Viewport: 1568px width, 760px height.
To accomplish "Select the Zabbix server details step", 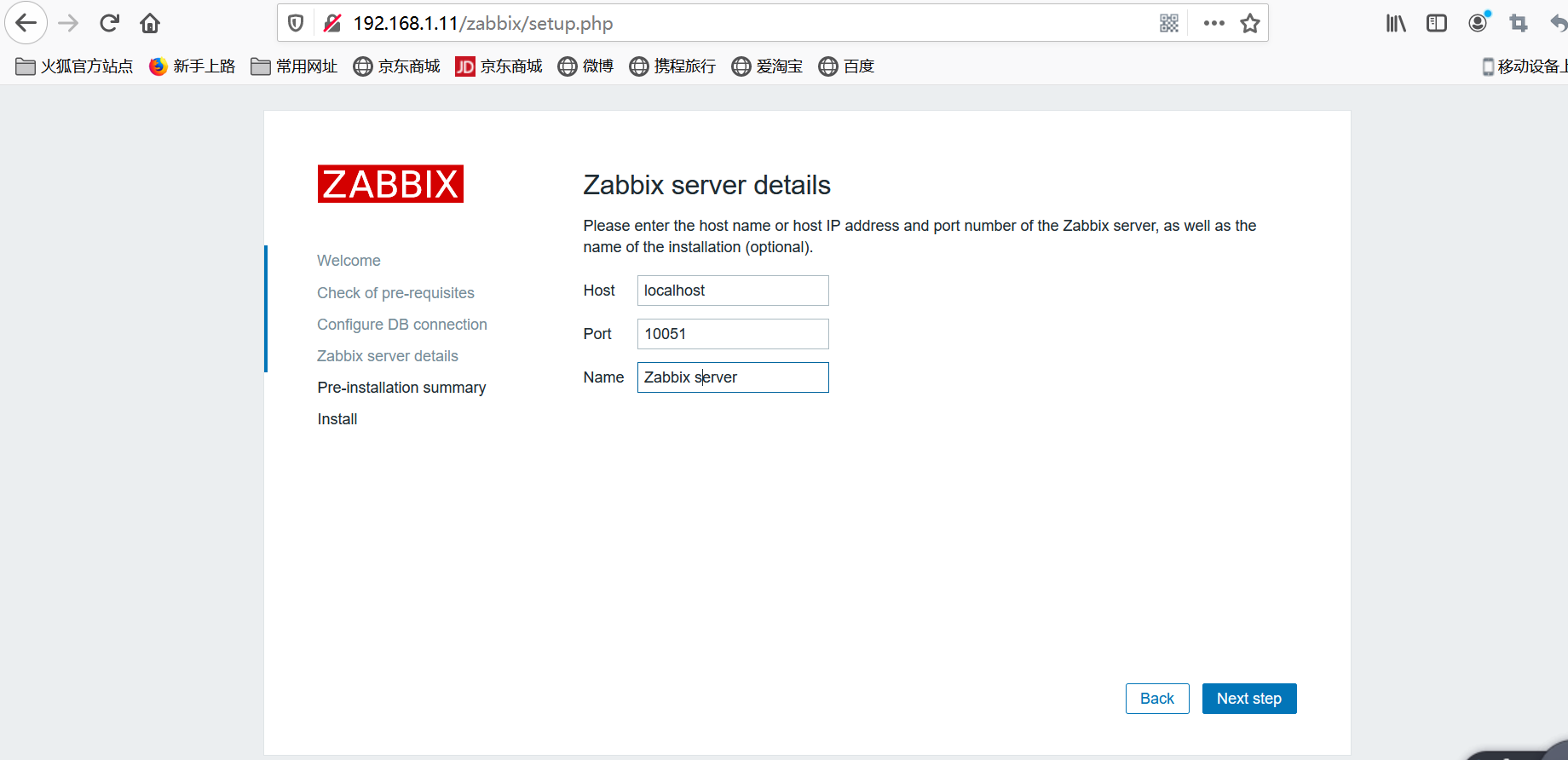I will [388, 356].
